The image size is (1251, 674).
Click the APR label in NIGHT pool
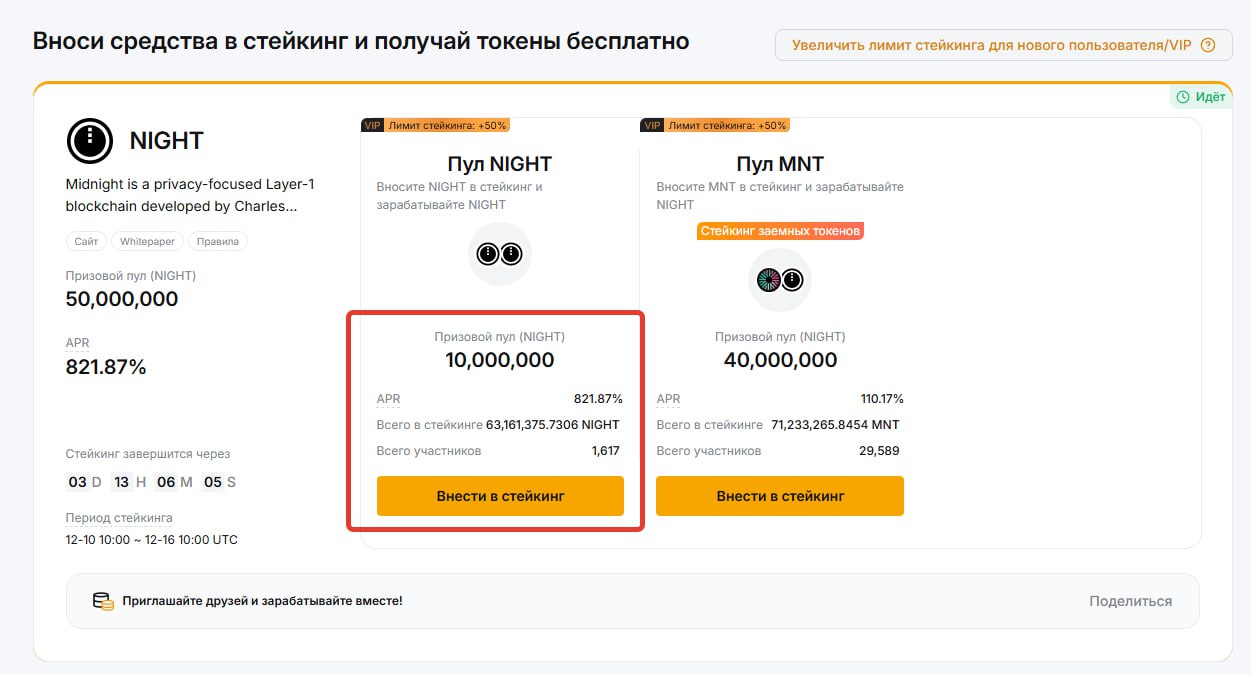(388, 399)
